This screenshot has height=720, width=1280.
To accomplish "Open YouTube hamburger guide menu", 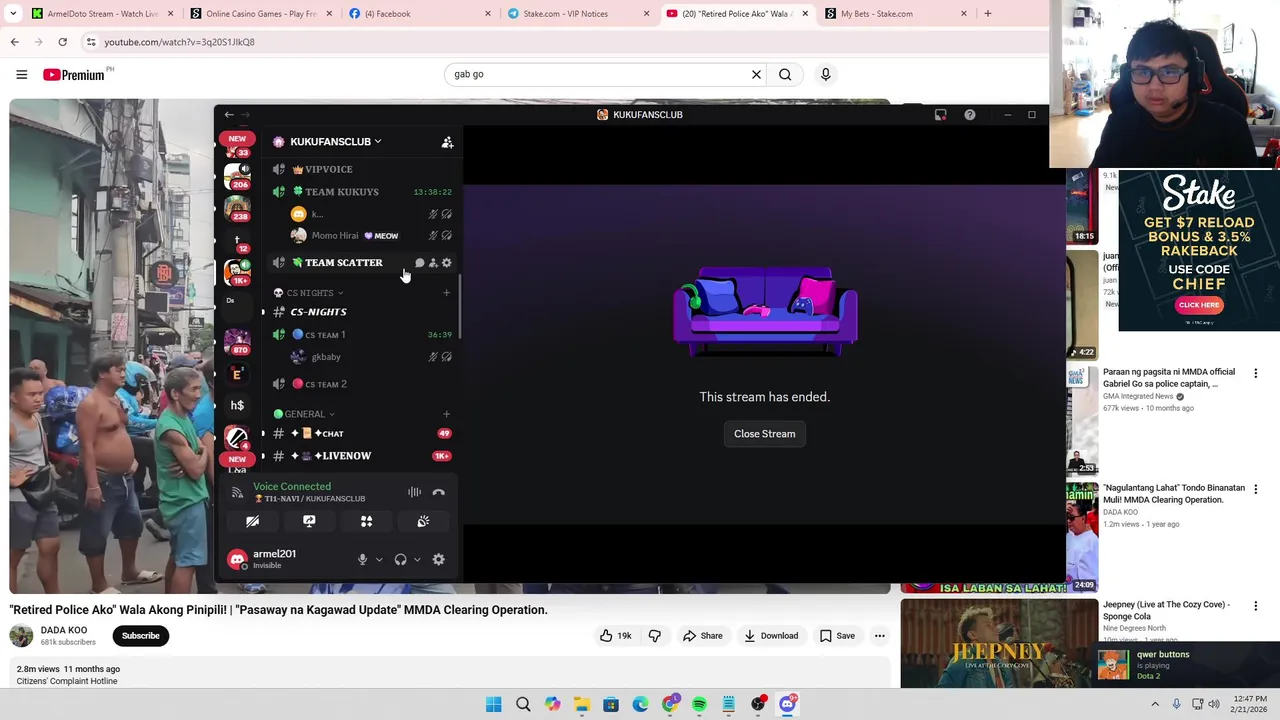I will click(x=21, y=74).
